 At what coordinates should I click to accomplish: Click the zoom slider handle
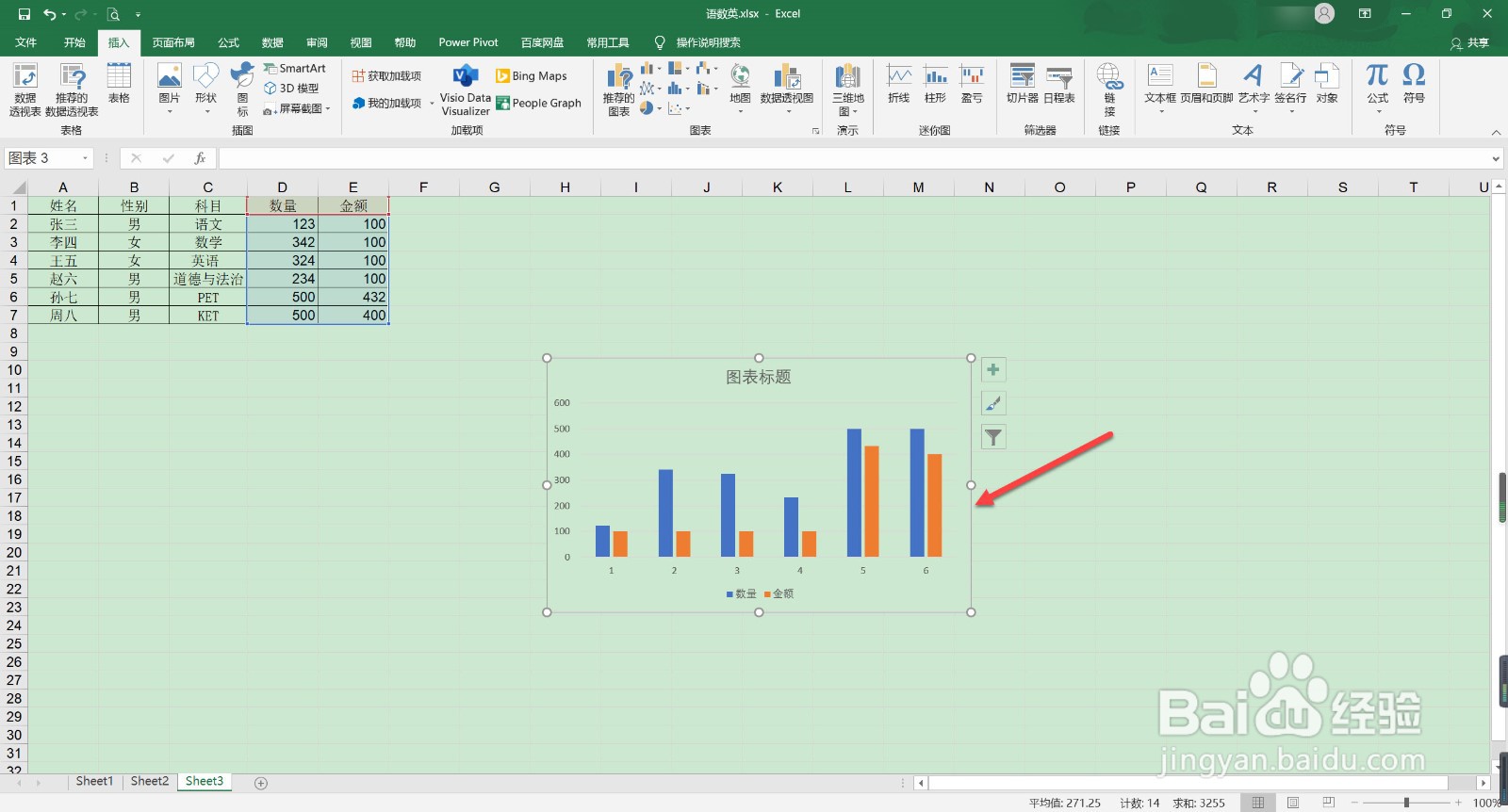tap(1406, 803)
